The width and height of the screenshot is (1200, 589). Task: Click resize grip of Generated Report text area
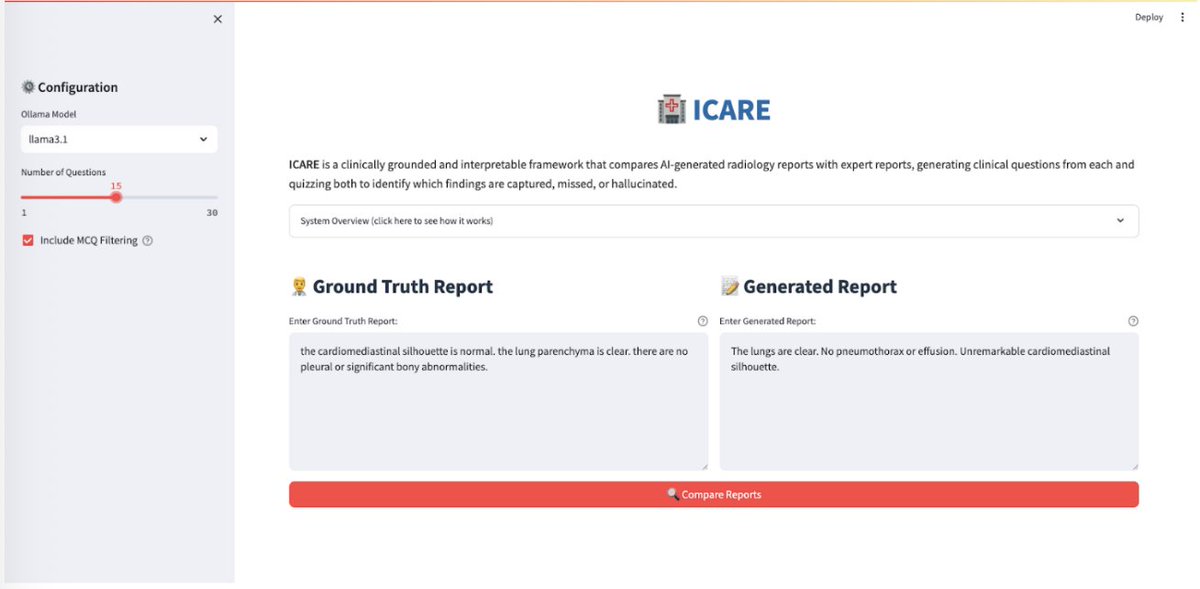(x=1134, y=465)
